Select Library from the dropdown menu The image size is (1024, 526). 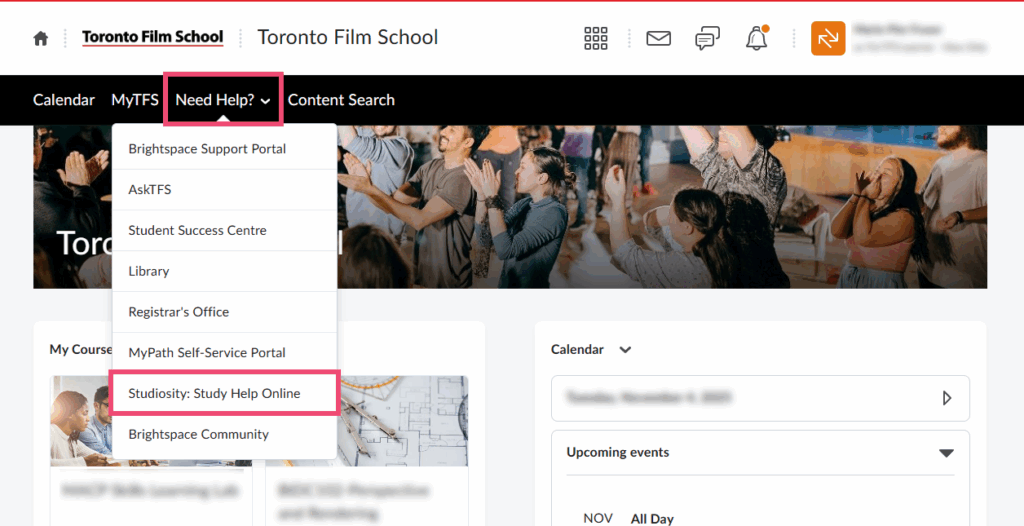pos(148,271)
